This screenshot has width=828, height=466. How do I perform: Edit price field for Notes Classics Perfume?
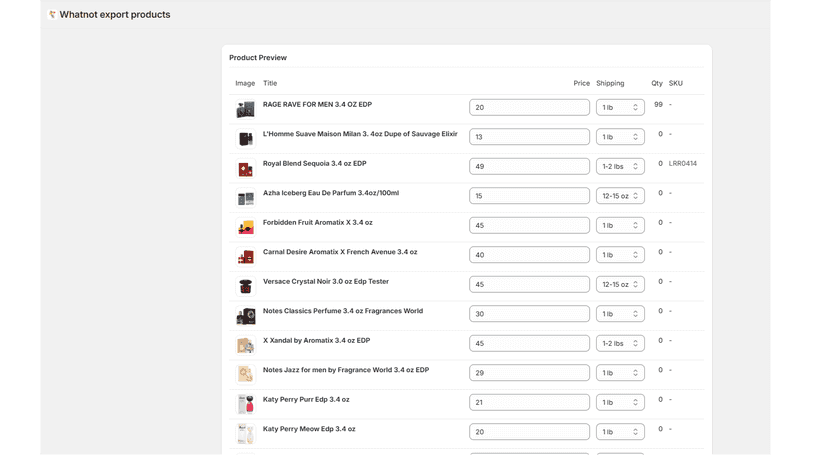click(529, 314)
